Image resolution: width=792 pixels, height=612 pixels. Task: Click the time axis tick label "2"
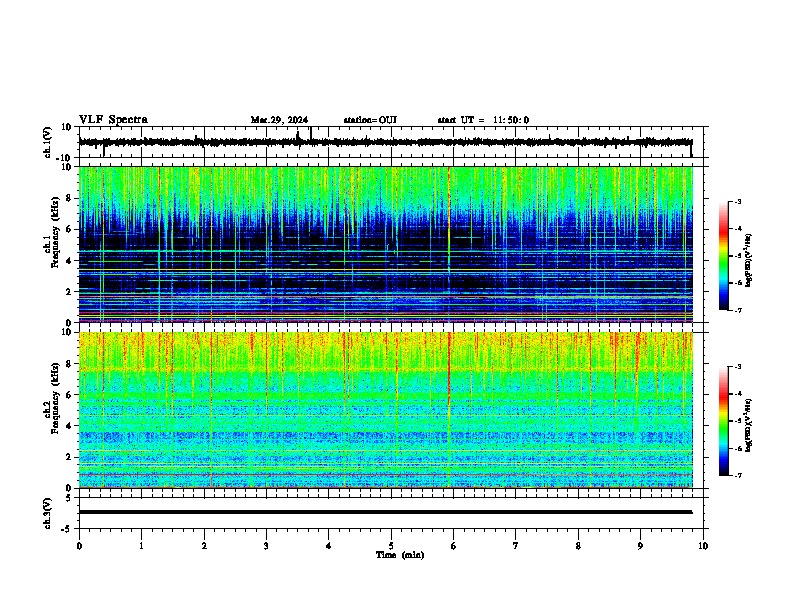click(x=204, y=546)
